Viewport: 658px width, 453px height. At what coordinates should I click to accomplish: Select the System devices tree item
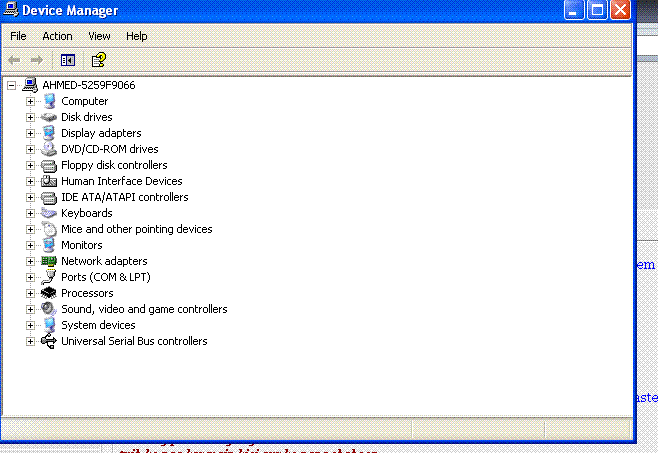(x=98, y=325)
